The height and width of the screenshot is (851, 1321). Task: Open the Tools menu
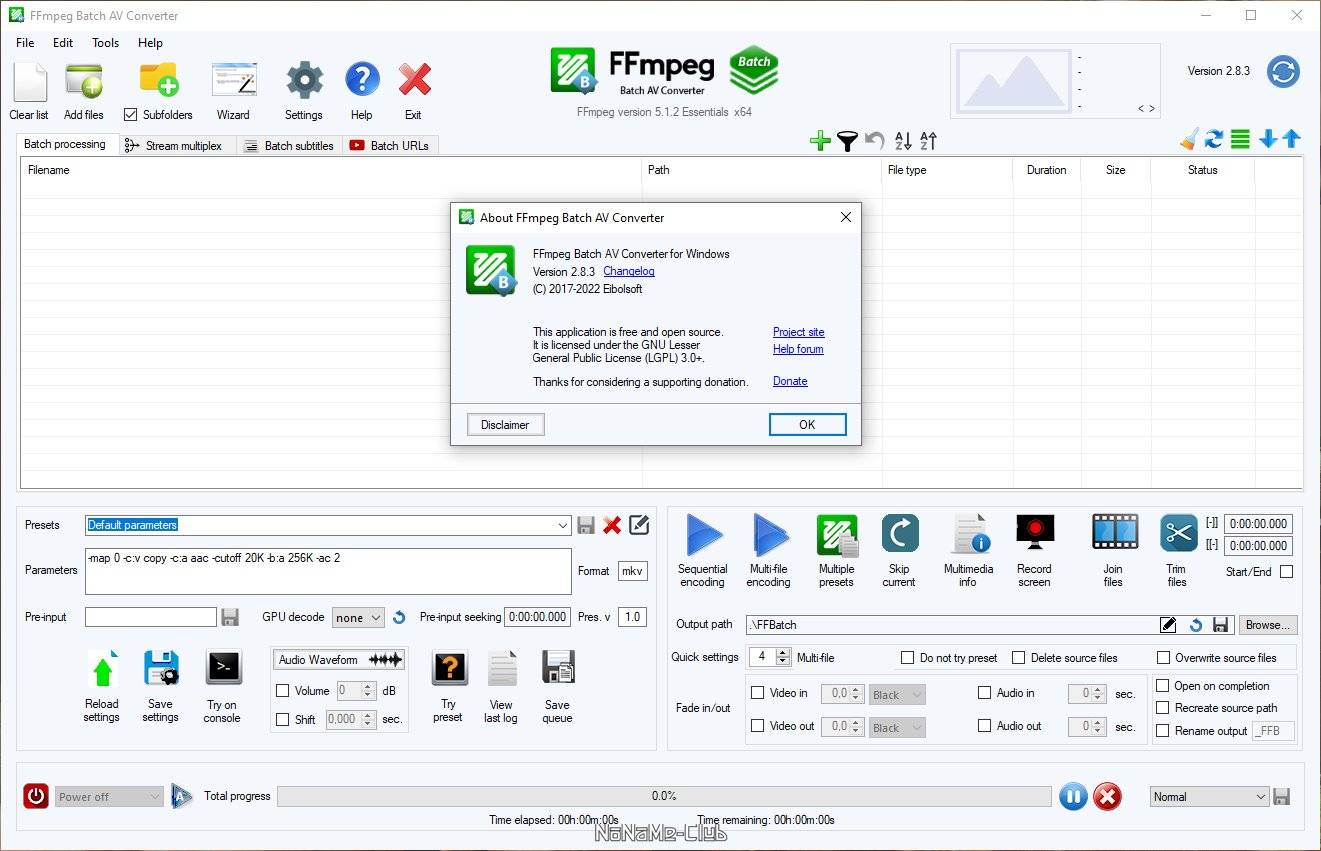pyautogui.click(x=105, y=43)
